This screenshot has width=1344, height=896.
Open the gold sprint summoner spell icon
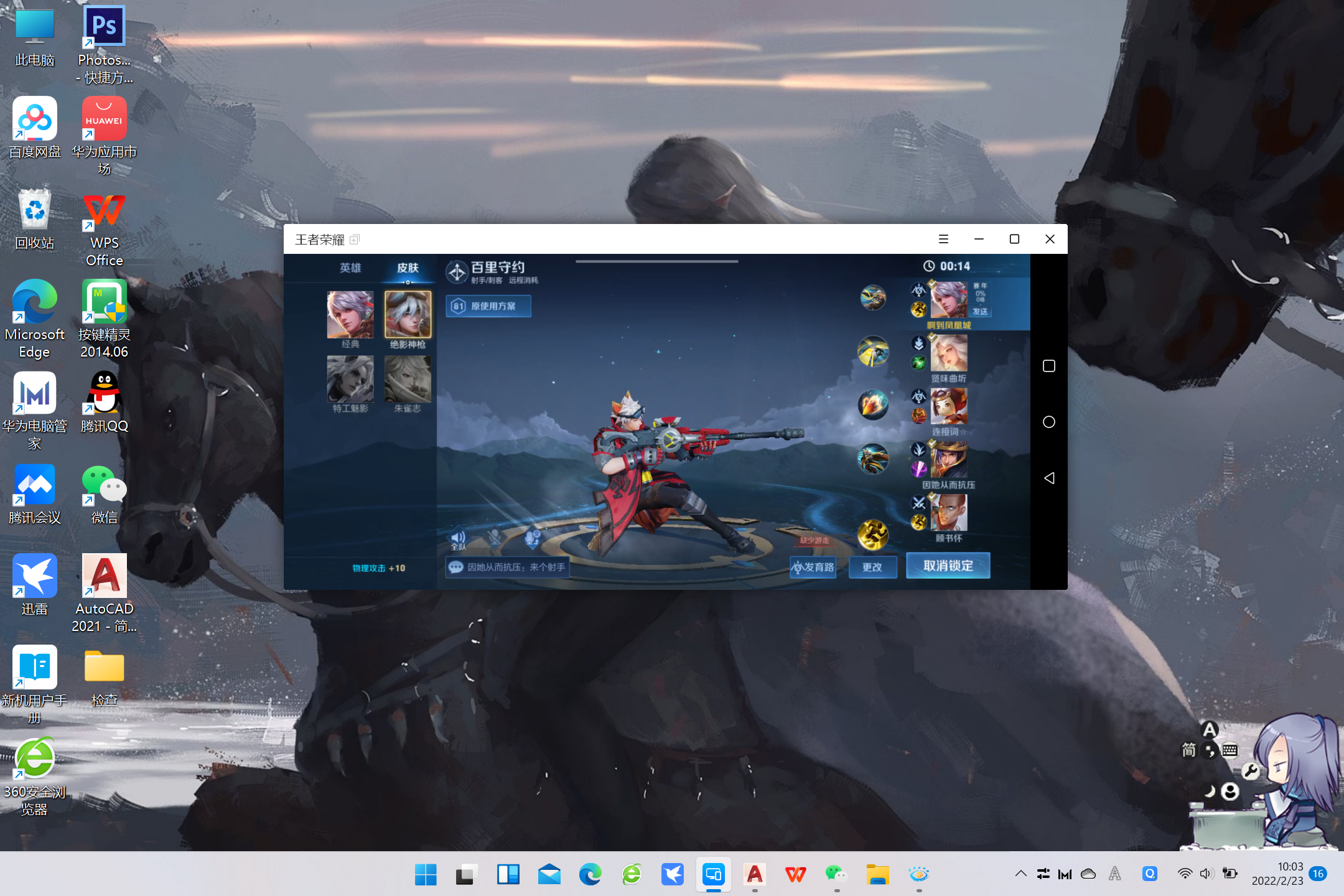(x=872, y=535)
